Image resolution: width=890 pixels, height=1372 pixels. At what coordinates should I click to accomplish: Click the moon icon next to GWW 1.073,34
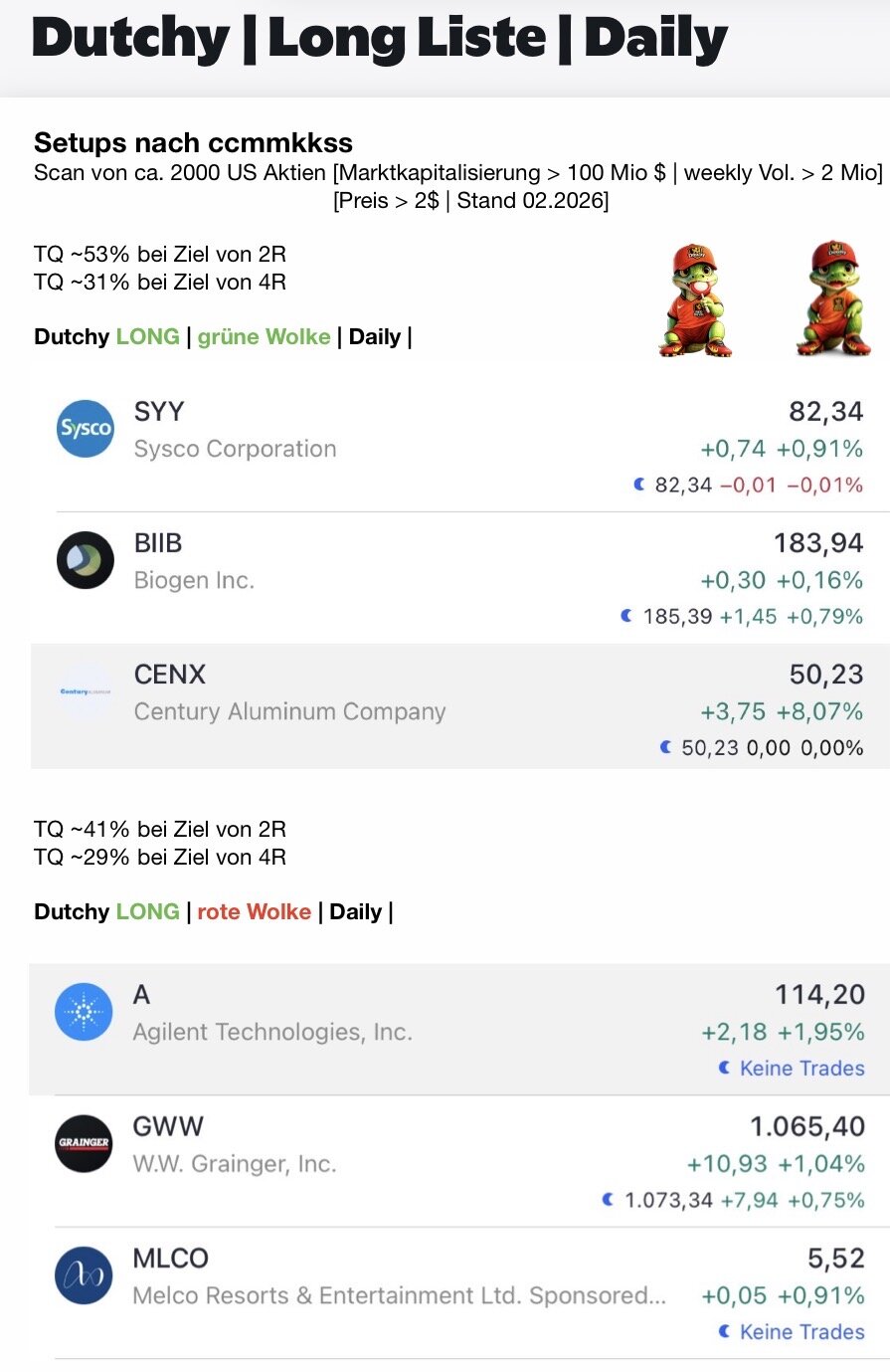[609, 1200]
